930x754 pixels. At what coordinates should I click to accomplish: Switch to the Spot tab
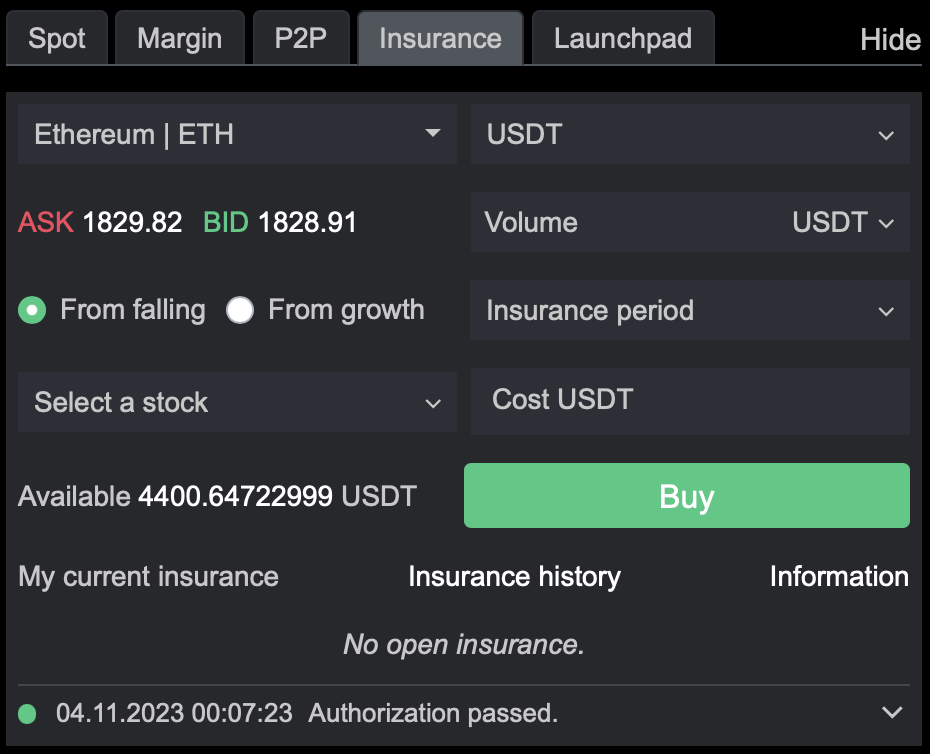pyautogui.click(x=57, y=39)
